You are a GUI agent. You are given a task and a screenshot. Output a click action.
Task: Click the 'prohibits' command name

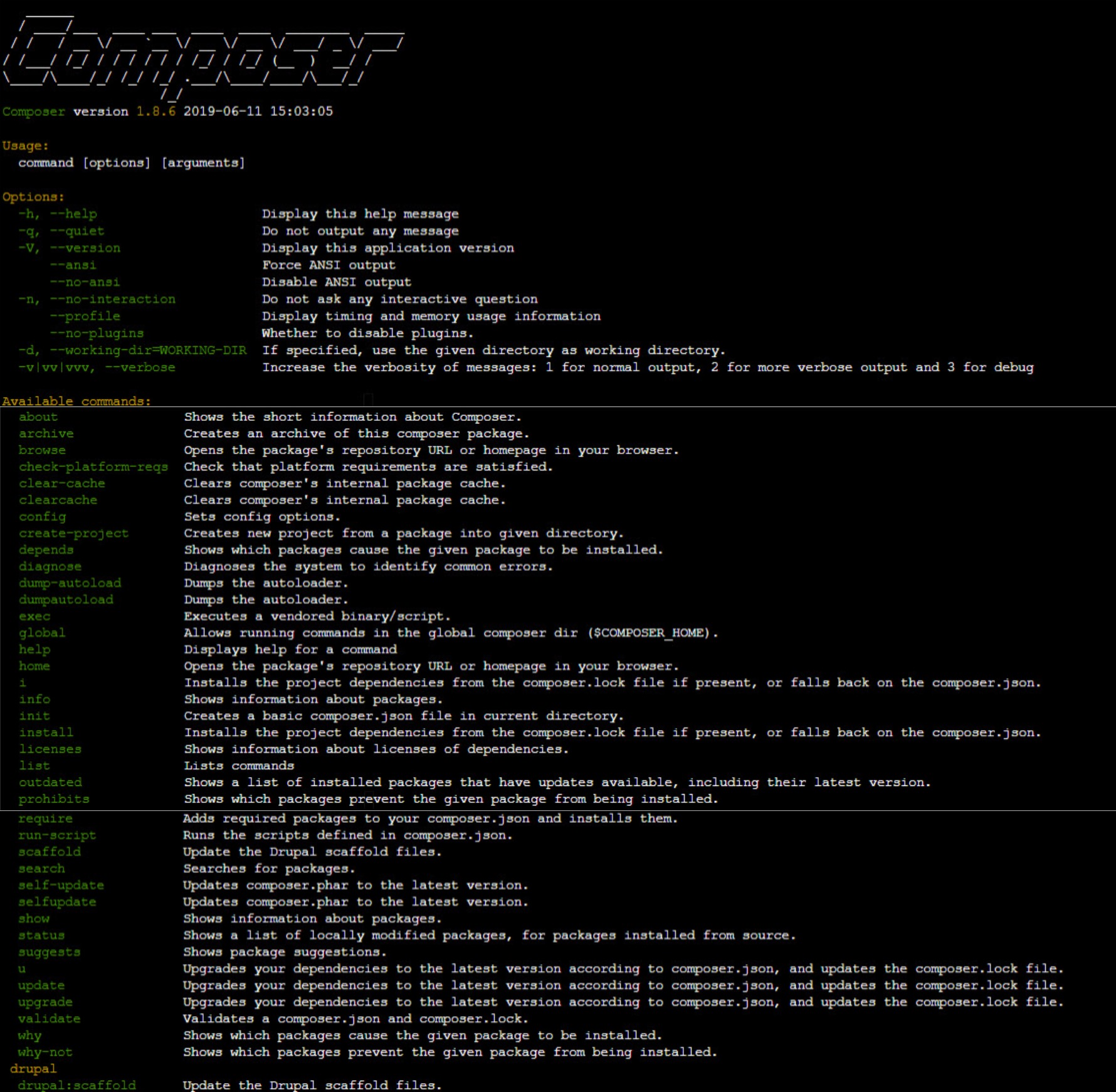pyautogui.click(x=54, y=799)
